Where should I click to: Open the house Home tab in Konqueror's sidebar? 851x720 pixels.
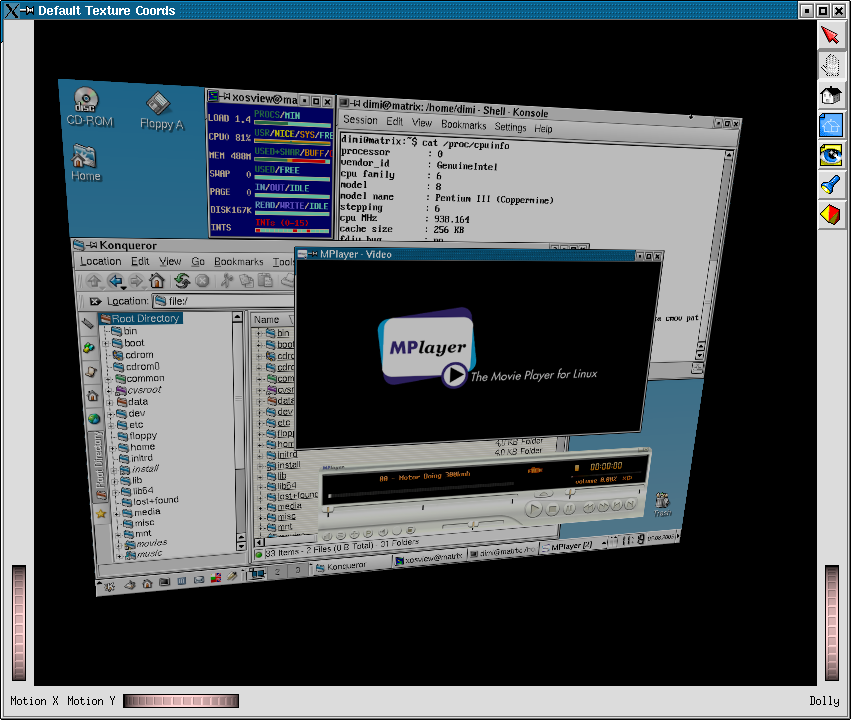click(x=93, y=396)
